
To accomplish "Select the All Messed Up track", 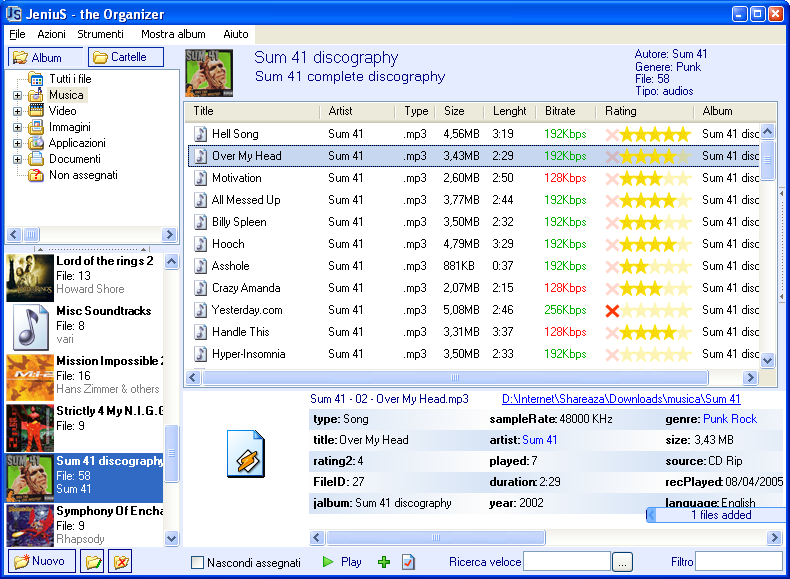I will [474, 200].
